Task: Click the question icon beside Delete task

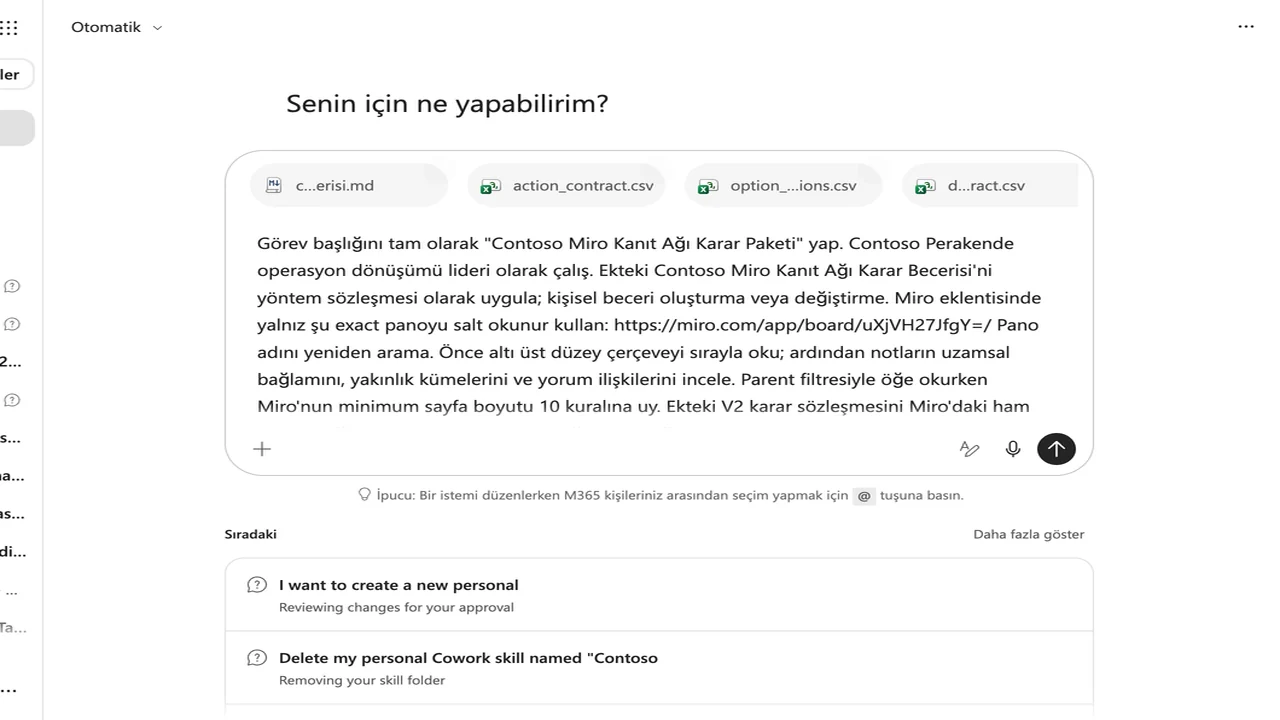Action: coord(257,658)
